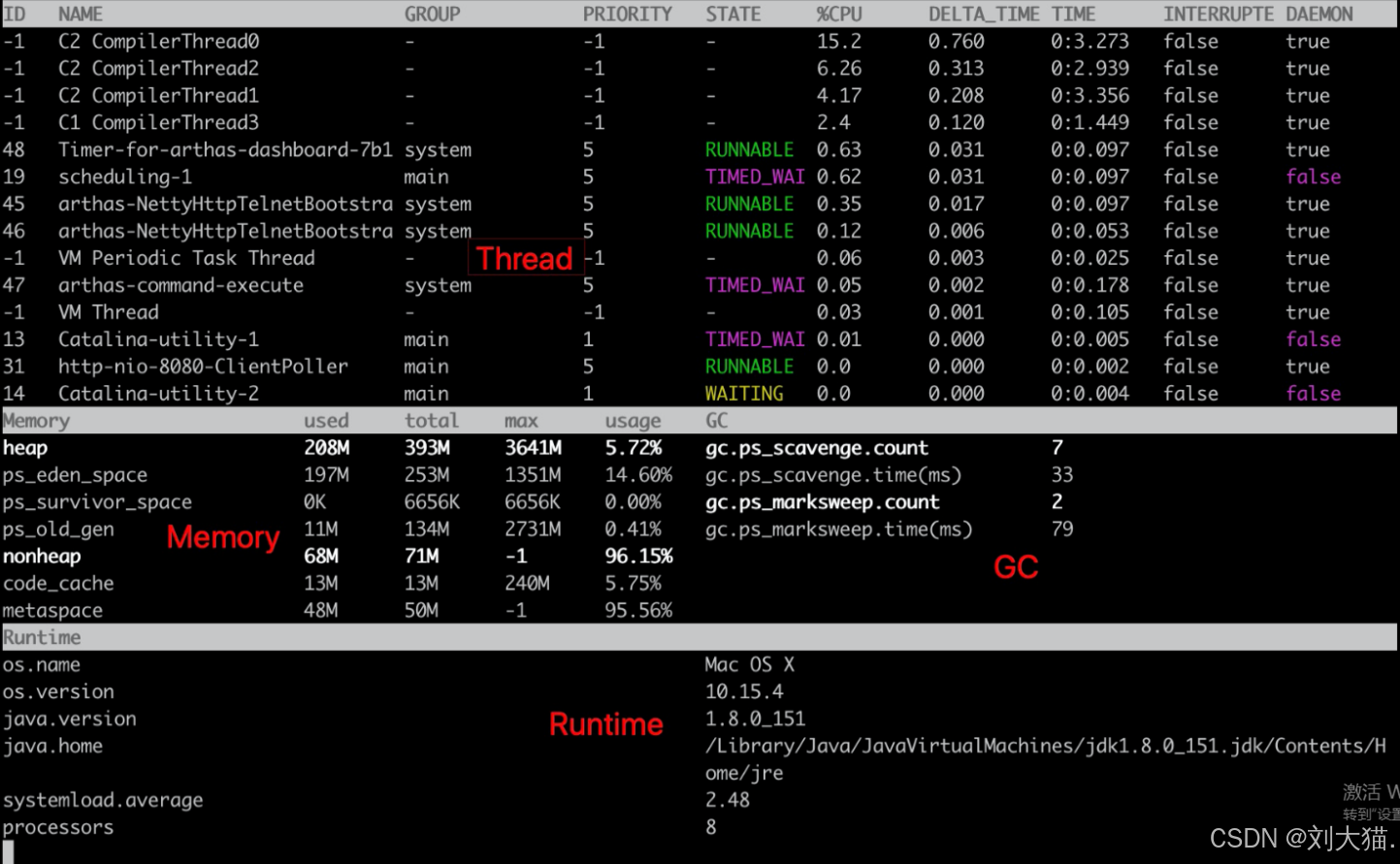Screen dimensions: 1400x864
Task: Select the VM Periodic Task Thread name
Action: (x=186, y=258)
